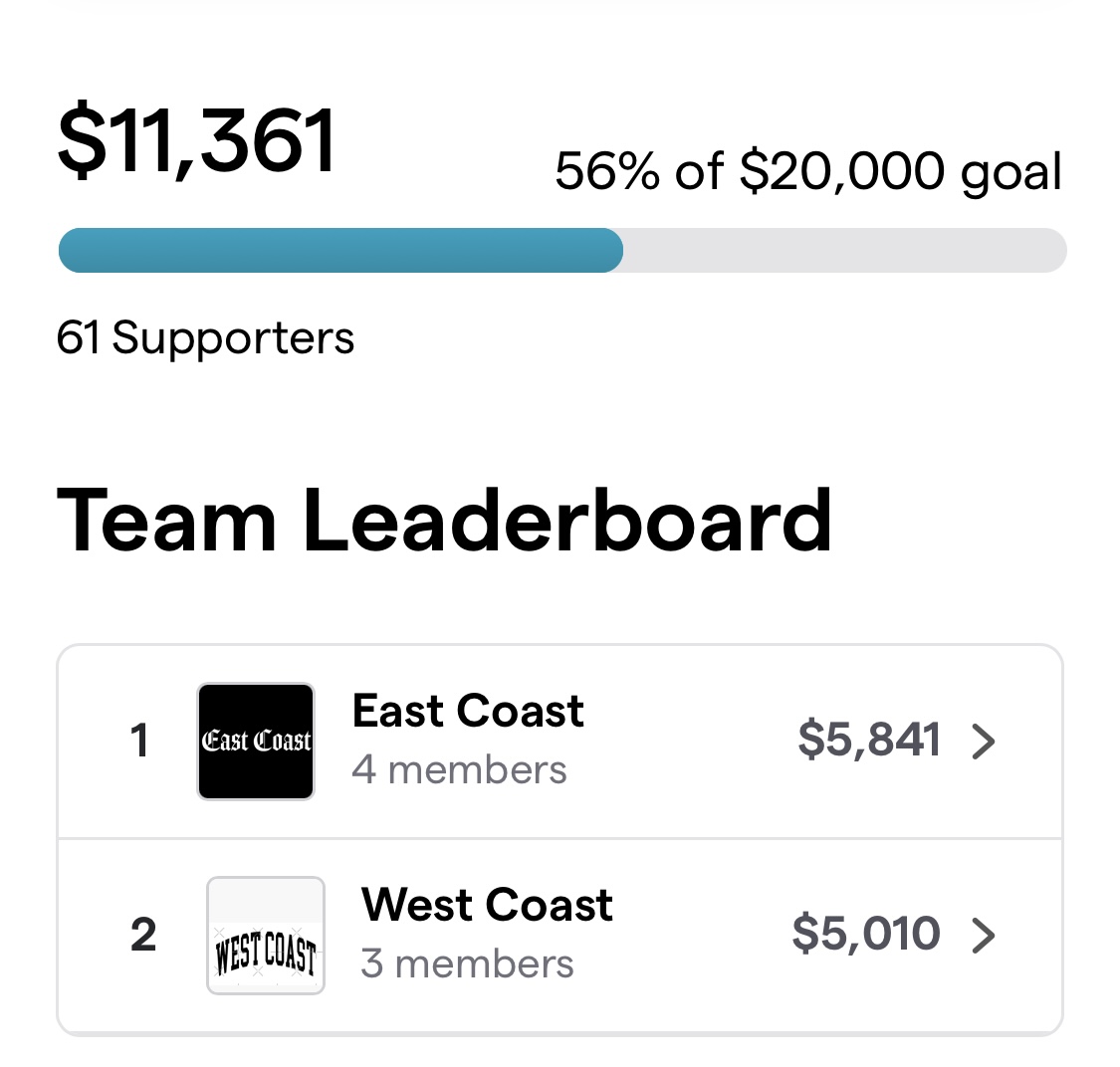Click rank number 2 on leaderboard

click(143, 936)
